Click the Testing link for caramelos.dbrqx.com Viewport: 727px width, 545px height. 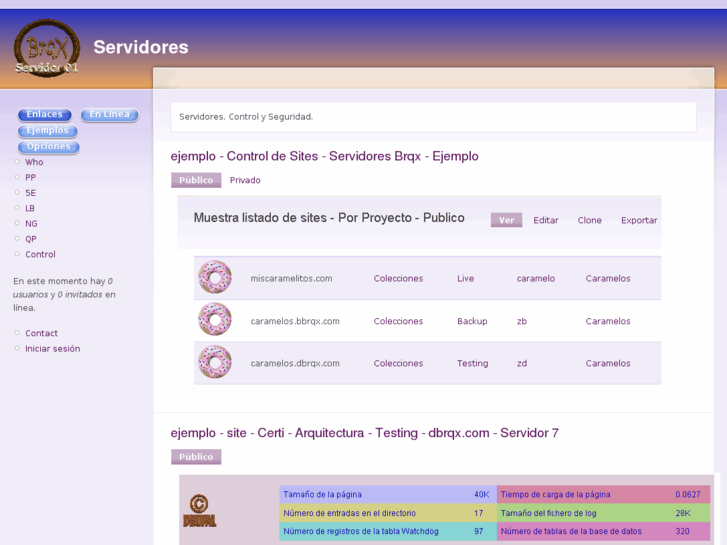(x=472, y=364)
